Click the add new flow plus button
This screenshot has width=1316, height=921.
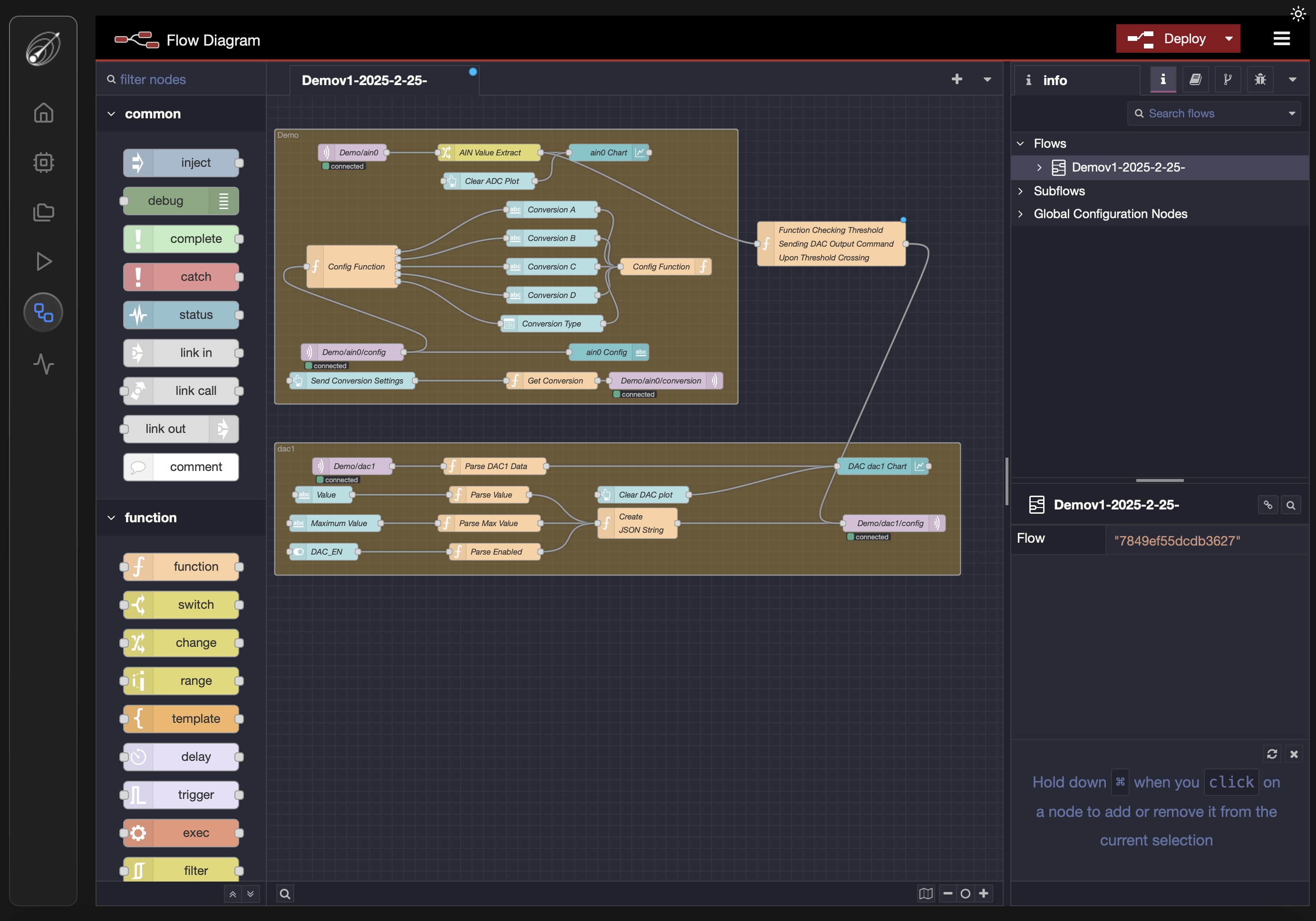tap(957, 79)
